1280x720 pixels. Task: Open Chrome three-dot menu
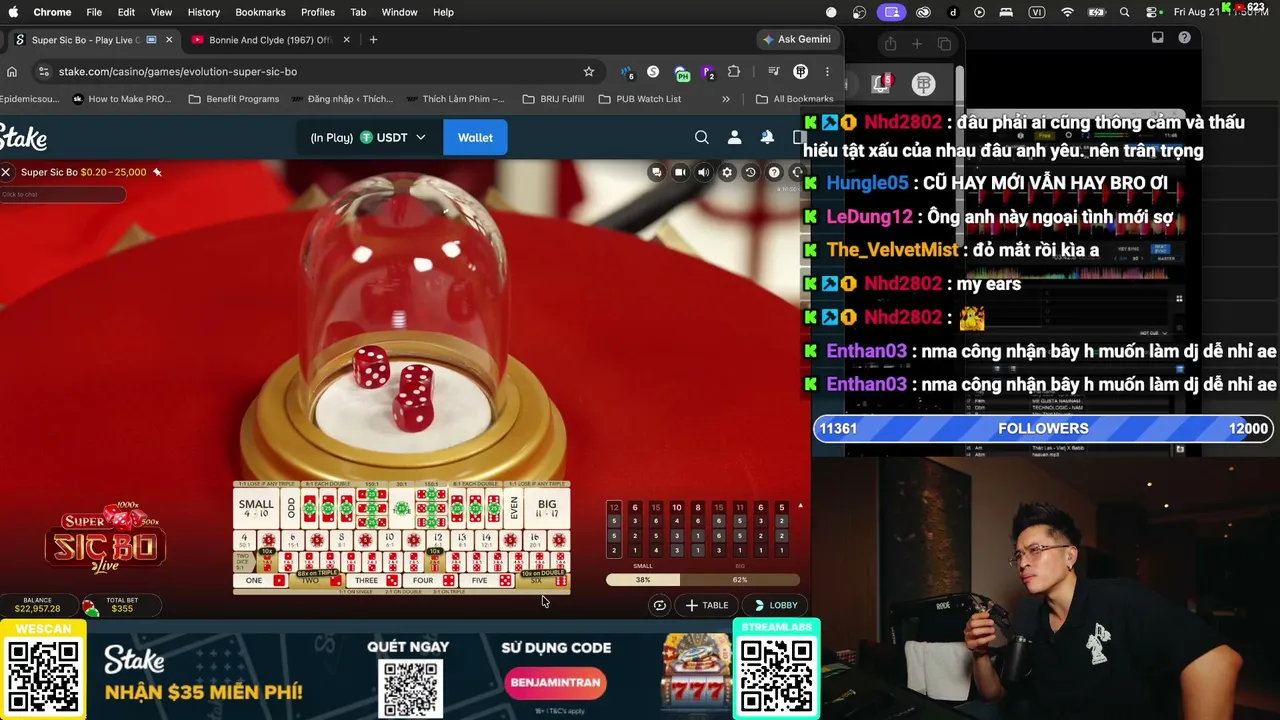[x=827, y=72]
